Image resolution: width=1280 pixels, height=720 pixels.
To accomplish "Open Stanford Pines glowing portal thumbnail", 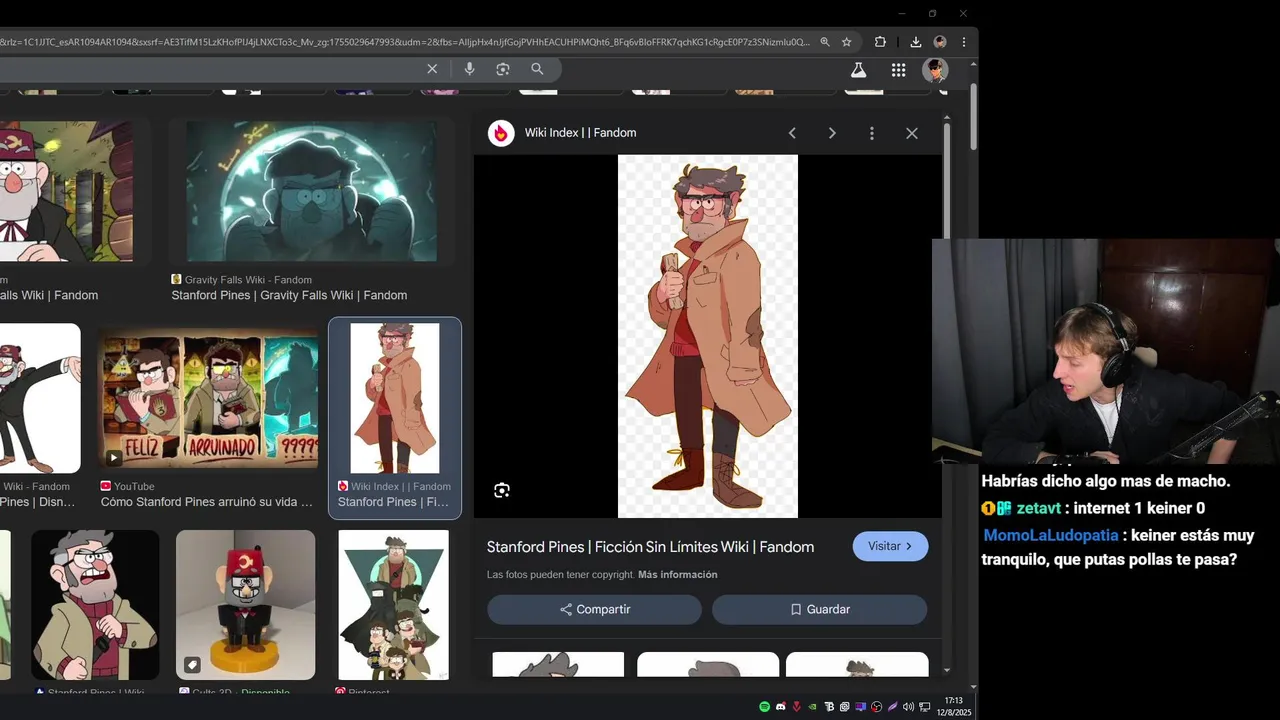I will click(x=311, y=191).
